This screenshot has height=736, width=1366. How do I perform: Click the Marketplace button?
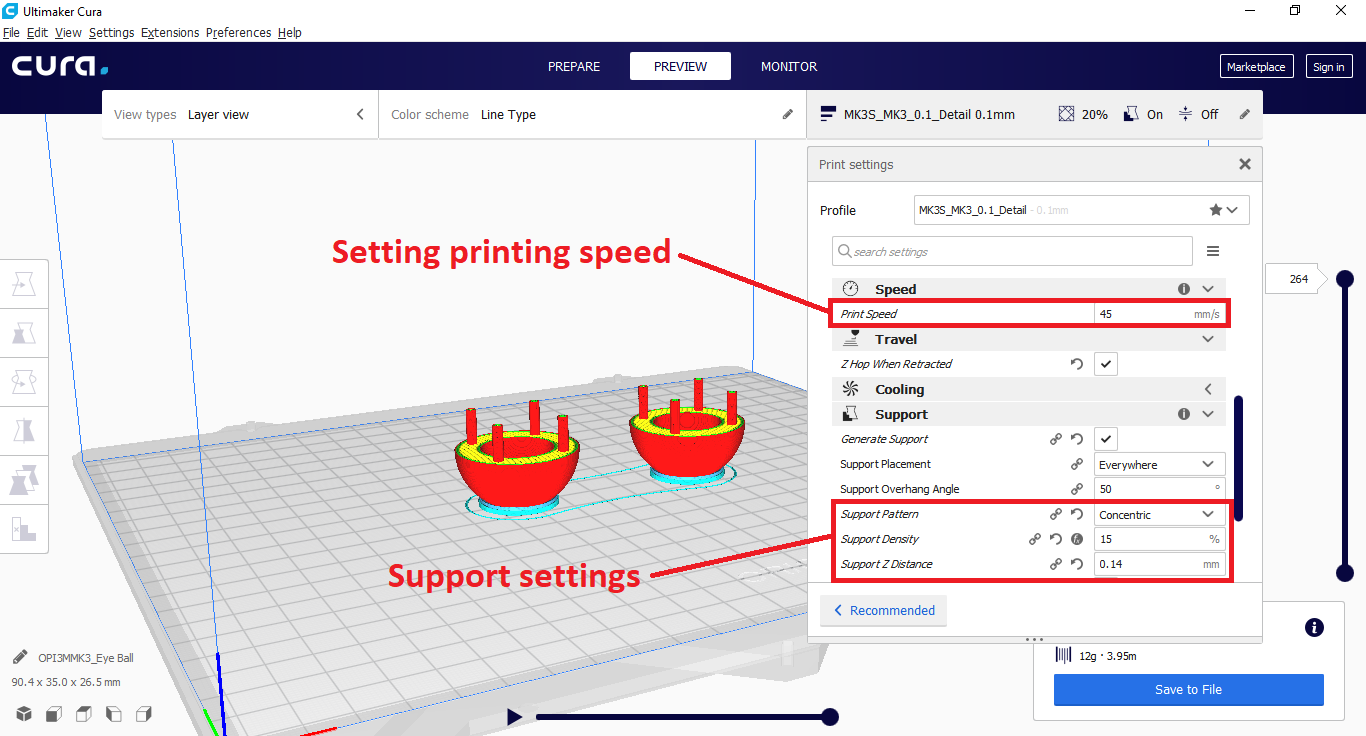tap(1257, 67)
